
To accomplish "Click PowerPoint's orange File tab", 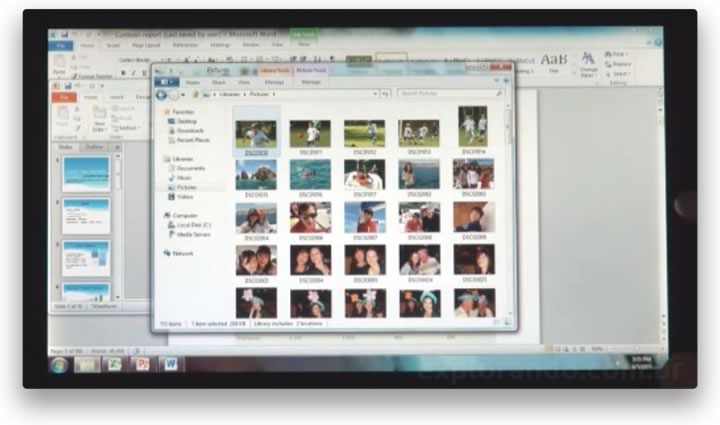I will point(64,97).
